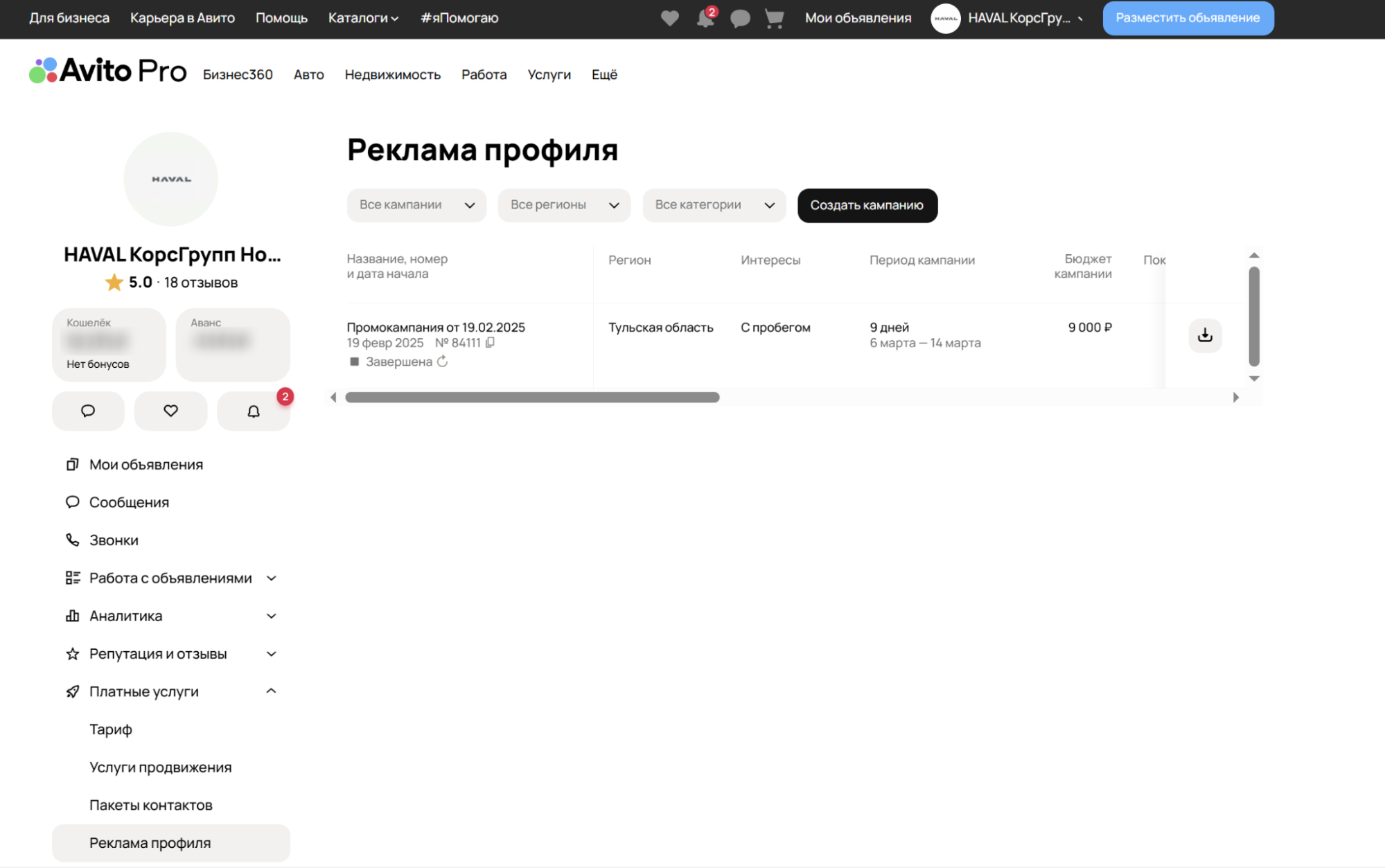This screenshot has height=868, width=1385.
Task: Click the download report icon in campaign row
Action: 1205,335
